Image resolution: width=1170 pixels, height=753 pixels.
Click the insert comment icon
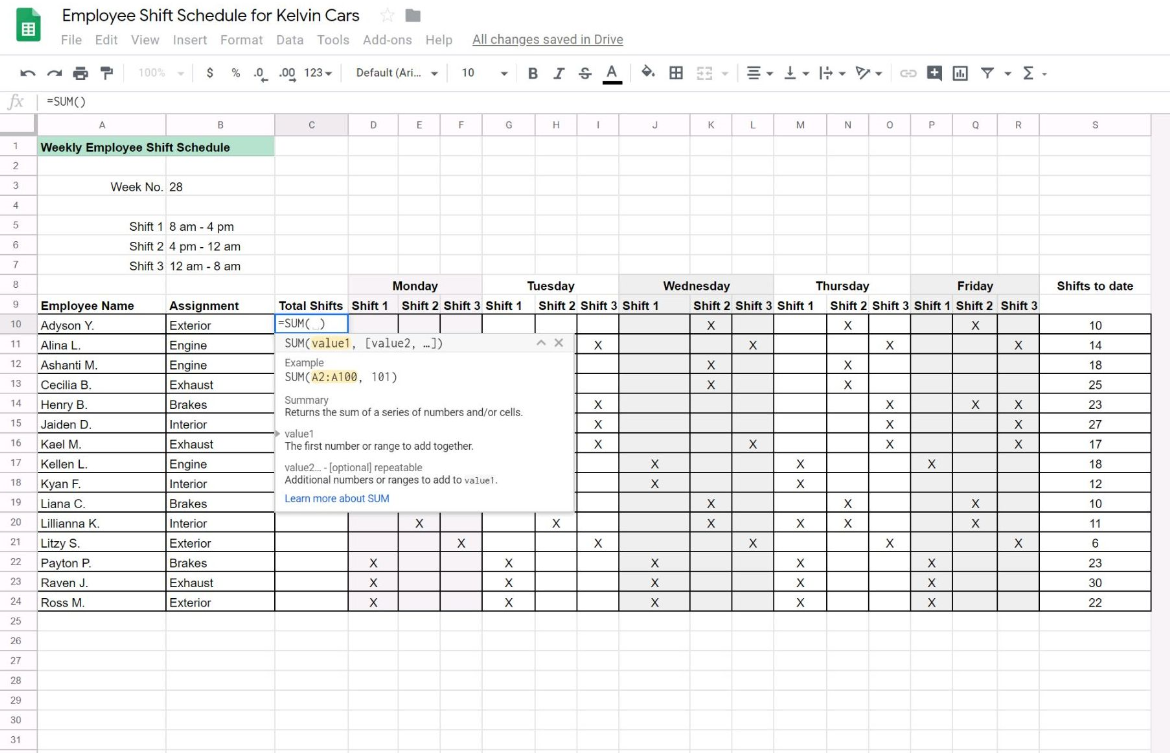(x=934, y=73)
